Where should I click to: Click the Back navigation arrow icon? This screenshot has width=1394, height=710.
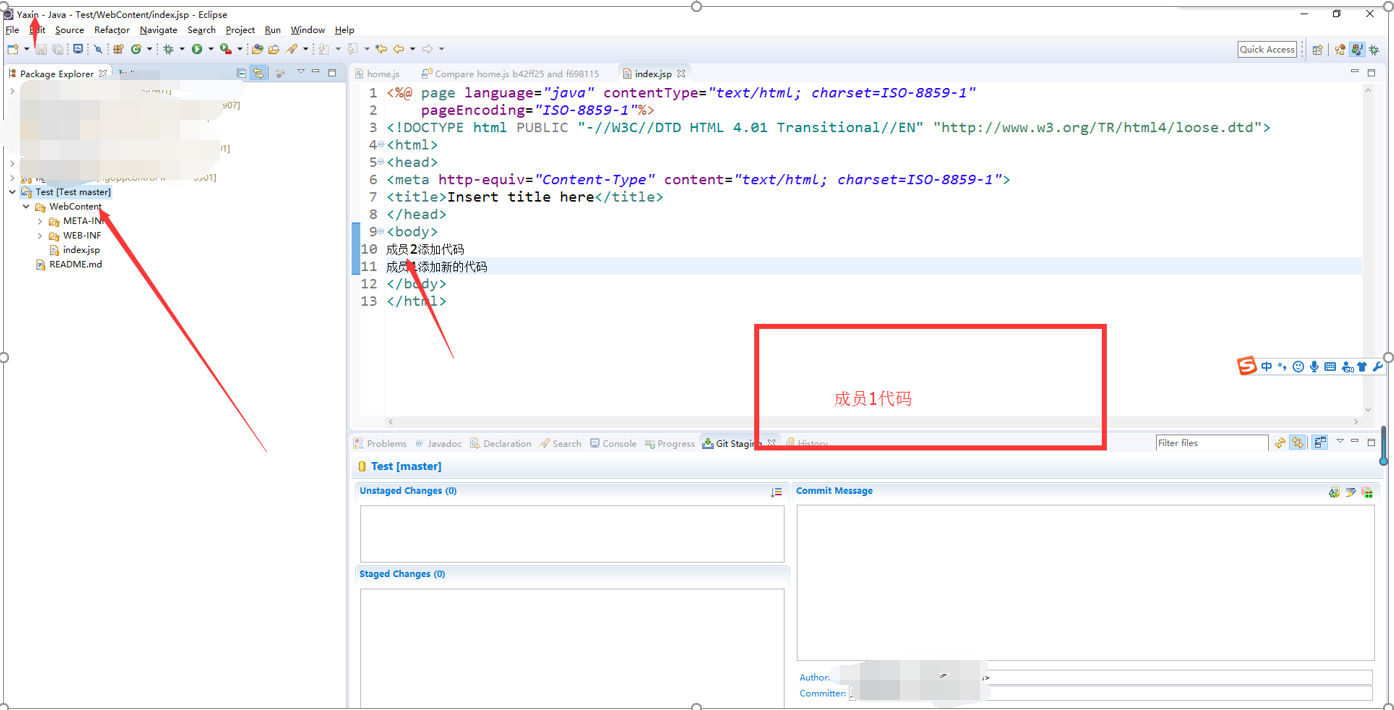399,49
